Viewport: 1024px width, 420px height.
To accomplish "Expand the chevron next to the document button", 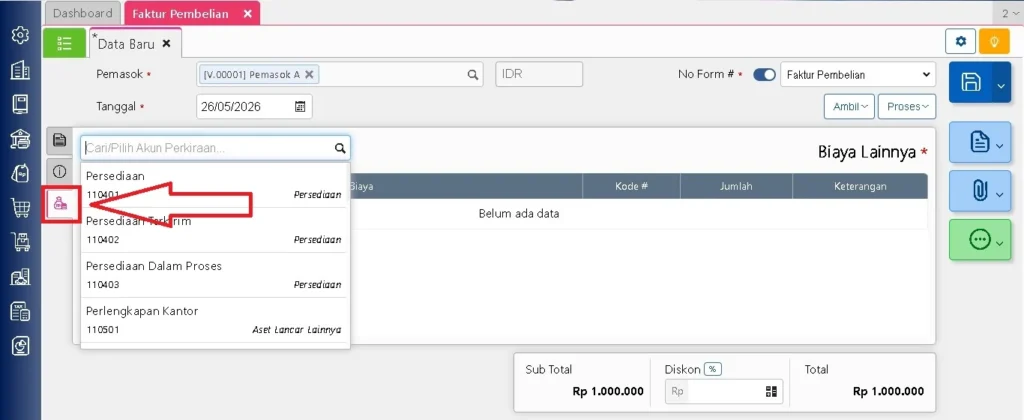I will (1000, 146).
